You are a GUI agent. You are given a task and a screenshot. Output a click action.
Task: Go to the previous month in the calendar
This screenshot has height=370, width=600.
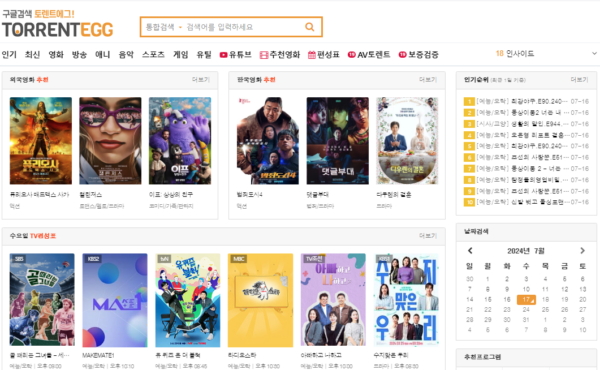click(x=470, y=251)
